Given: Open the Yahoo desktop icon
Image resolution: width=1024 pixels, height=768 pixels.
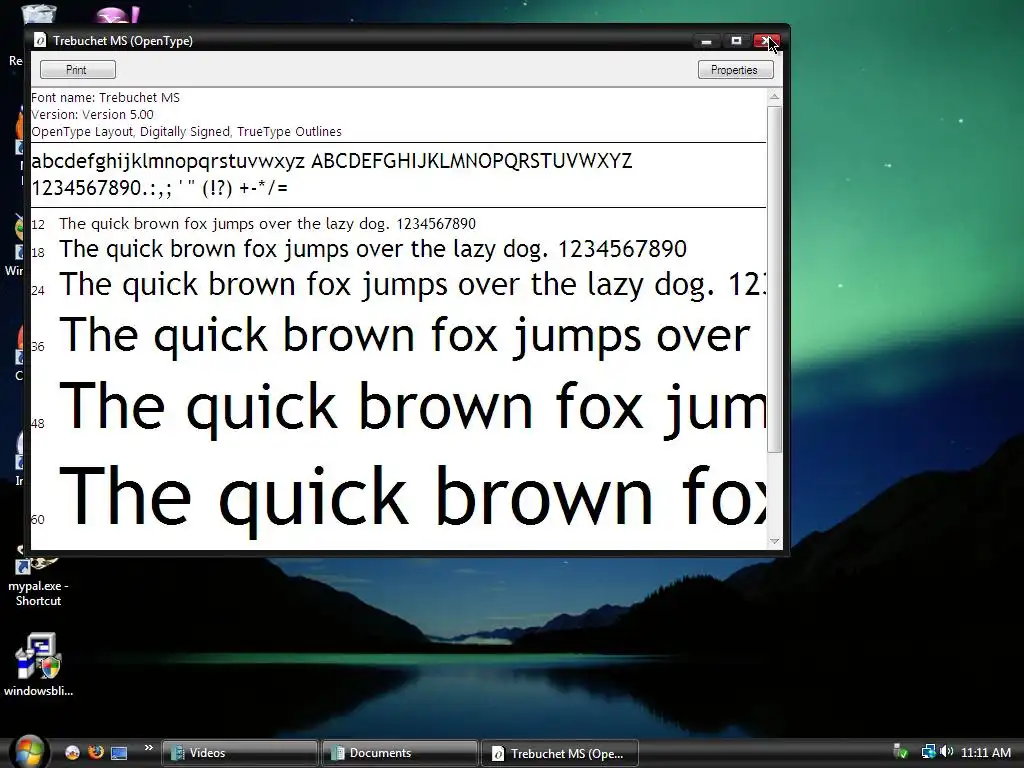Looking at the screenshot, I should click(118, 13).
